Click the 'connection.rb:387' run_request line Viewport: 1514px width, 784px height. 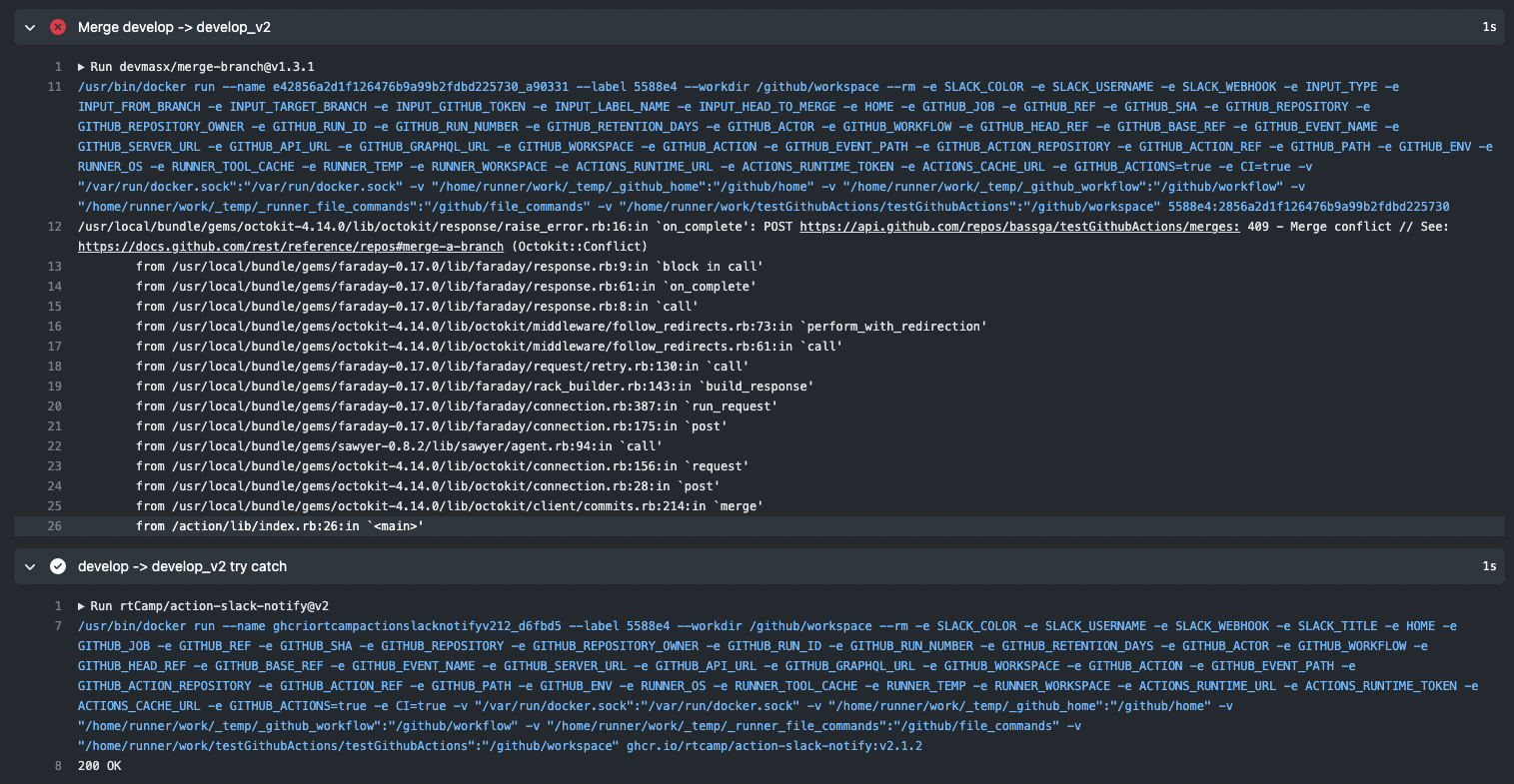point(457,406)
